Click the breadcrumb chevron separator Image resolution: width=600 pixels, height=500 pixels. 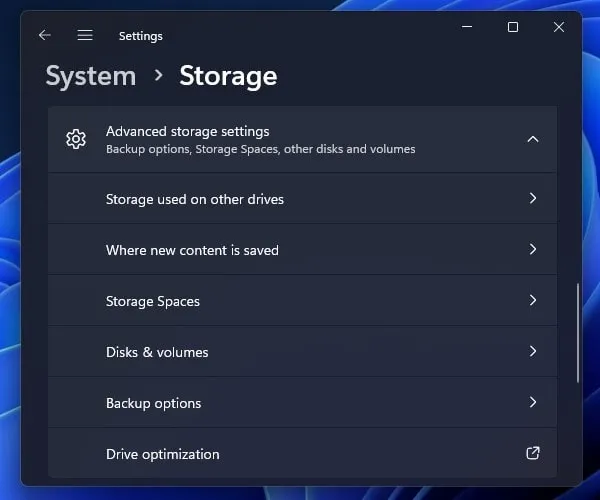[158, 75]
